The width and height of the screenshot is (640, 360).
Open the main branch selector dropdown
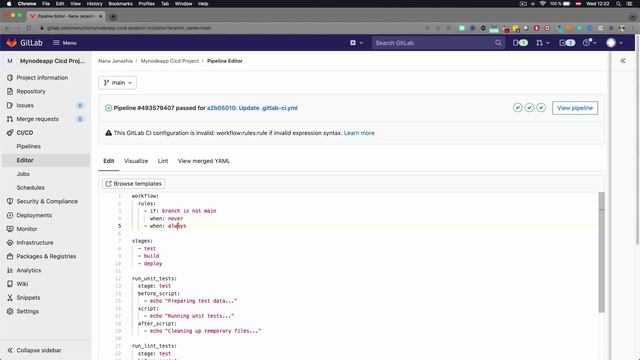click(x=118, y=83)
